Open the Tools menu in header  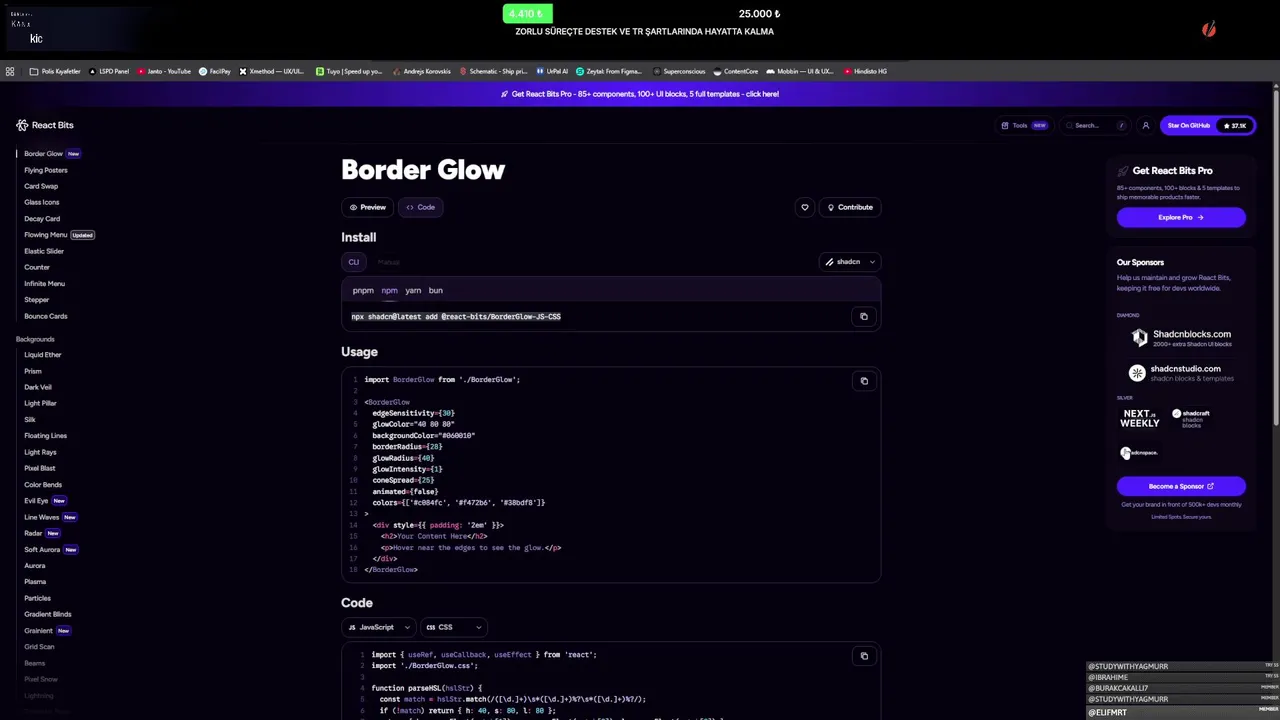coord(1024,125)
